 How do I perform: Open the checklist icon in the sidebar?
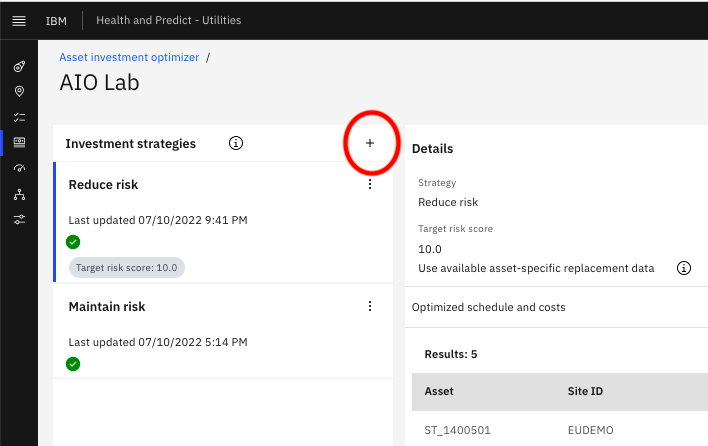19,117
